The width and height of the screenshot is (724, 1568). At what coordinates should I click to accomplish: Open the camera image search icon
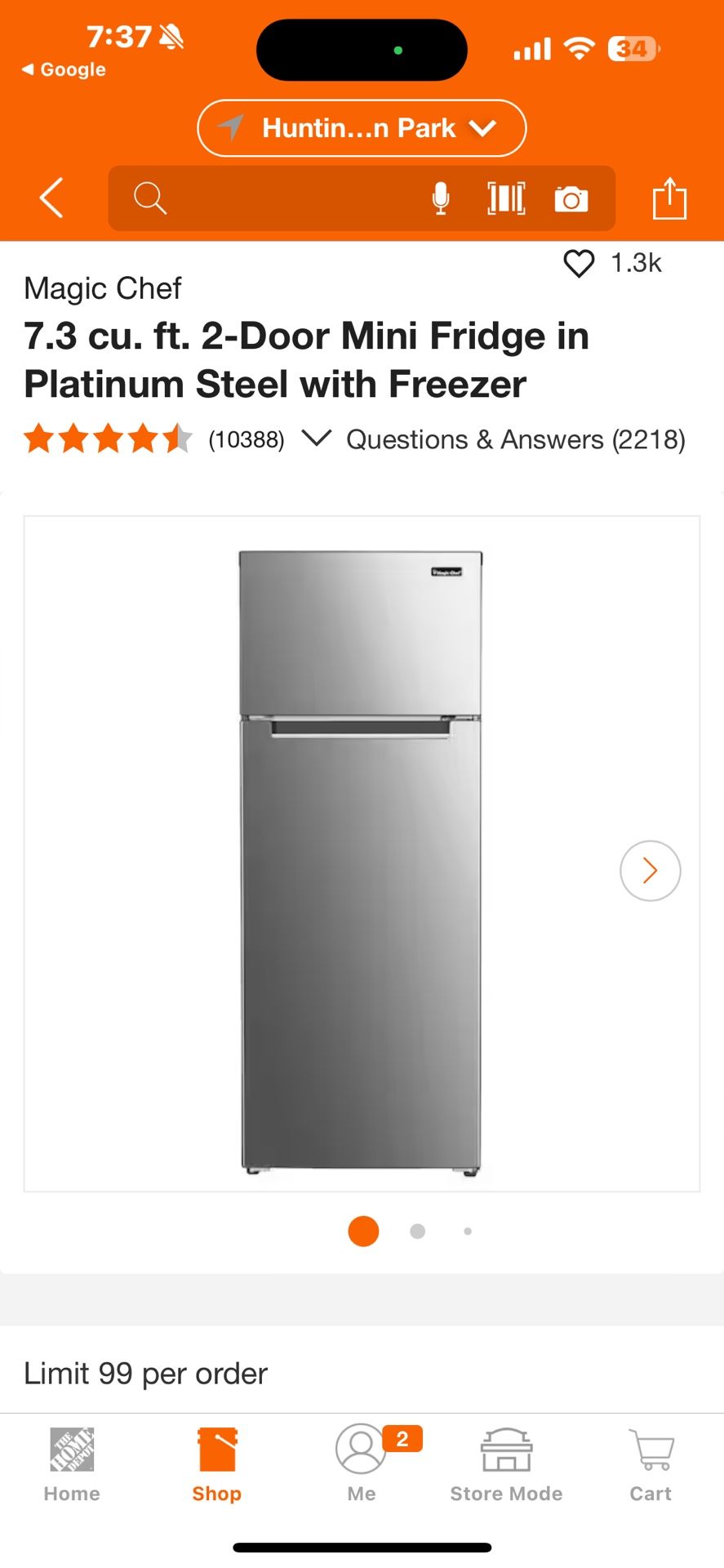(x=571, y=198)
